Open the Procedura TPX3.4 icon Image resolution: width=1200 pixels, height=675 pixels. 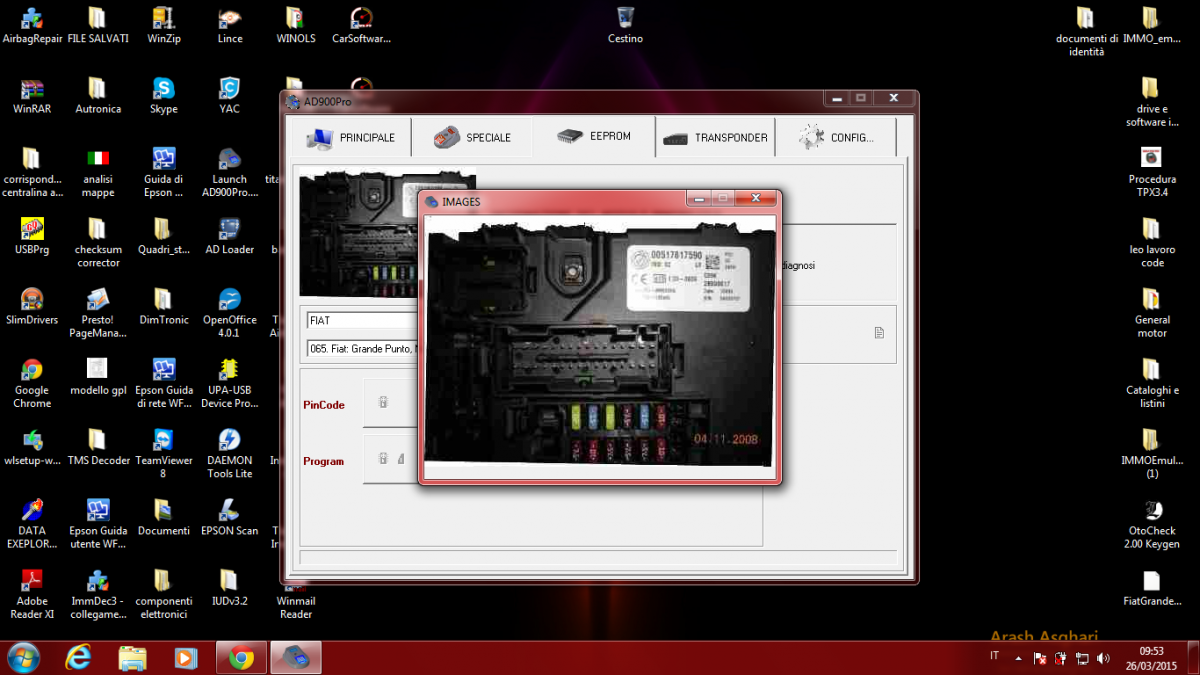tap(1152, 172)
